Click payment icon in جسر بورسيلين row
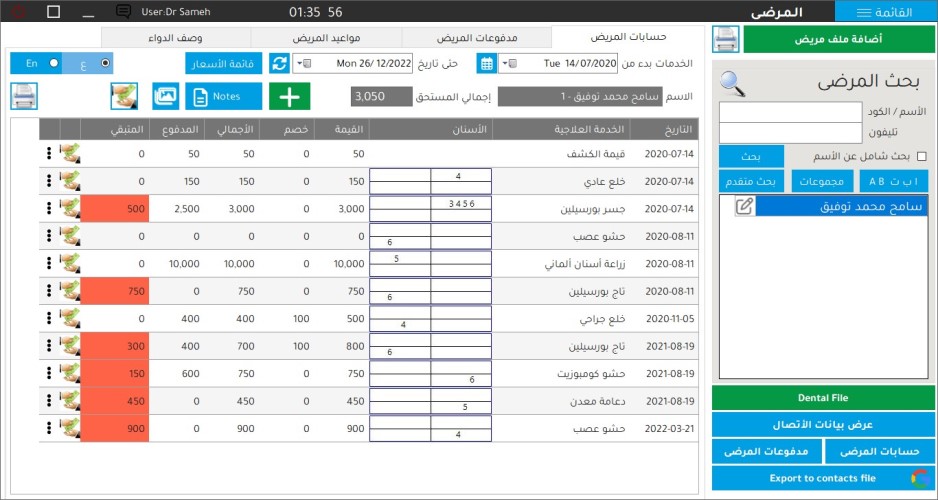 (70, 208)
